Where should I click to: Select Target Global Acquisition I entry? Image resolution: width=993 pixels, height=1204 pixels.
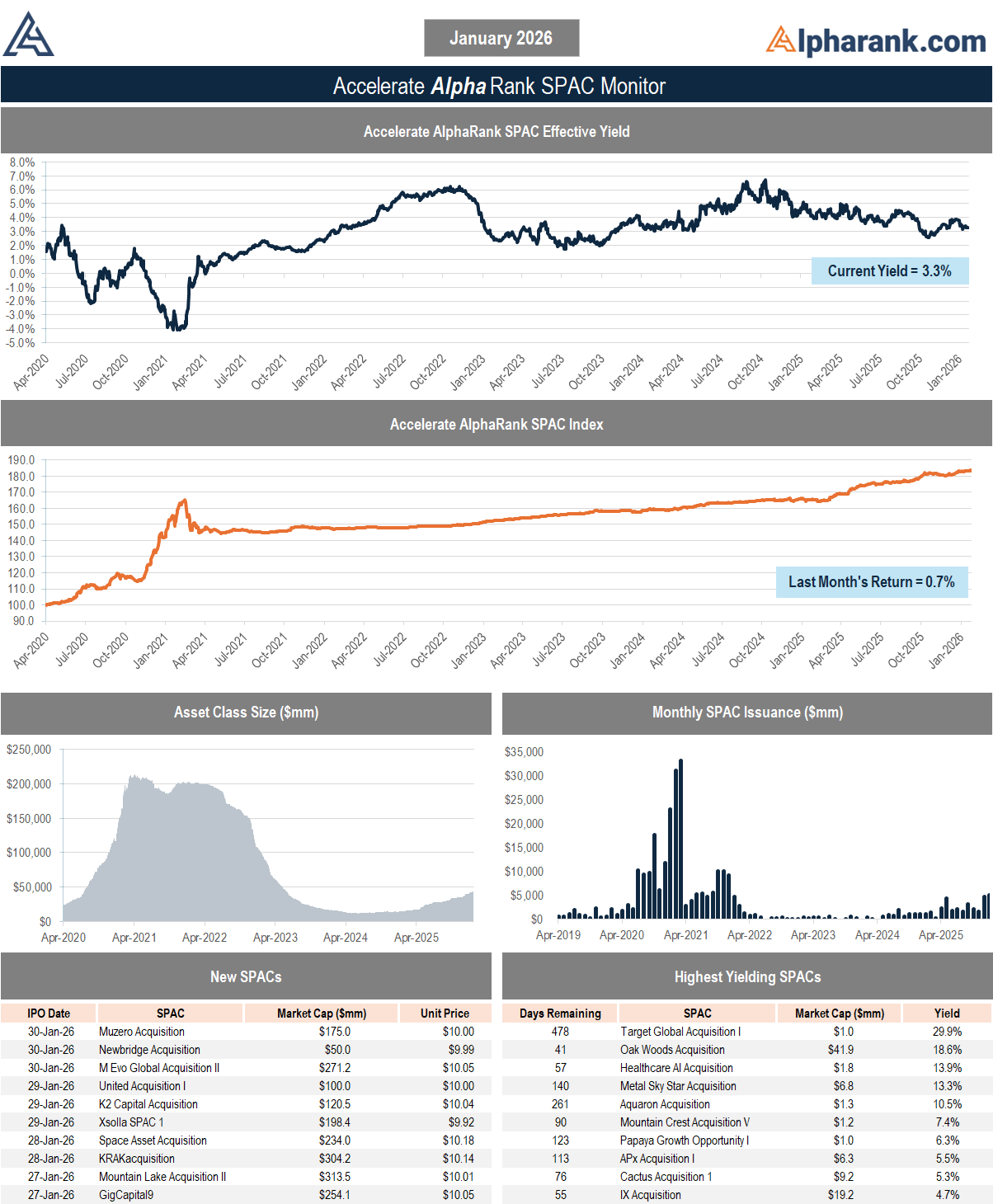[x=680, y=1032]
